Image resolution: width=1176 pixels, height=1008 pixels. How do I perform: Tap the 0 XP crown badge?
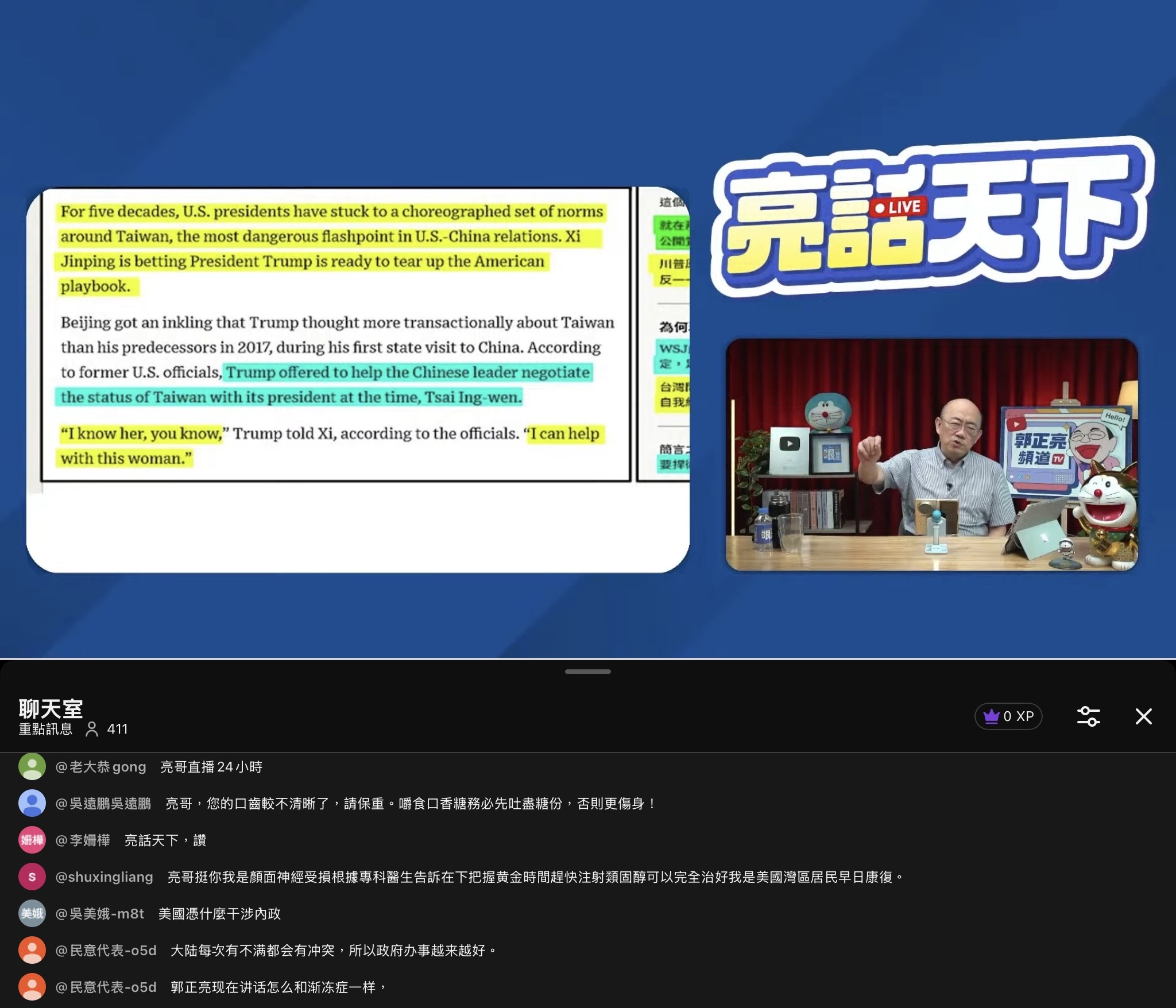[1008, 716]
